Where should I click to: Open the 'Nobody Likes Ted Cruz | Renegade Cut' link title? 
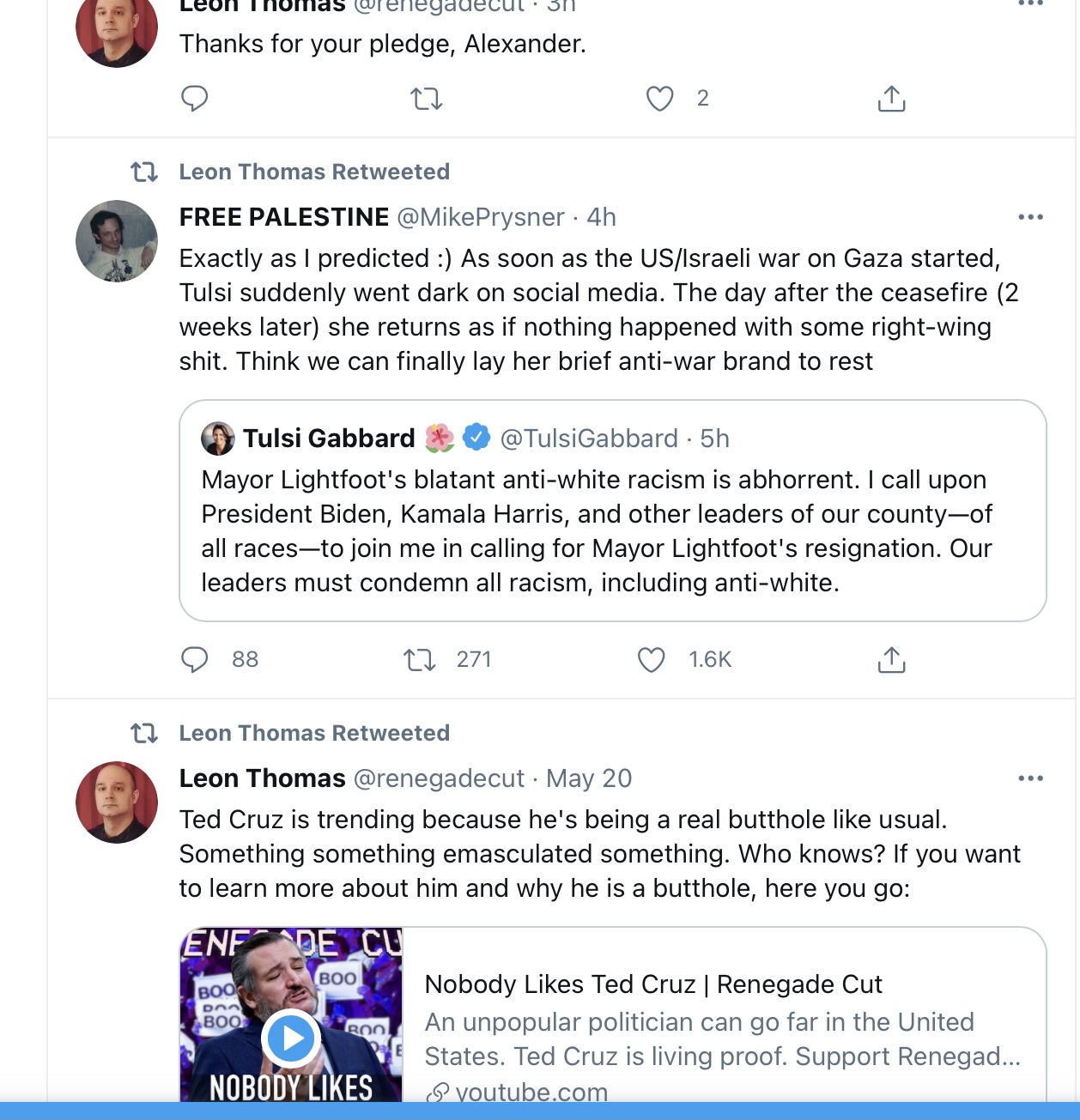coord(653,984)
